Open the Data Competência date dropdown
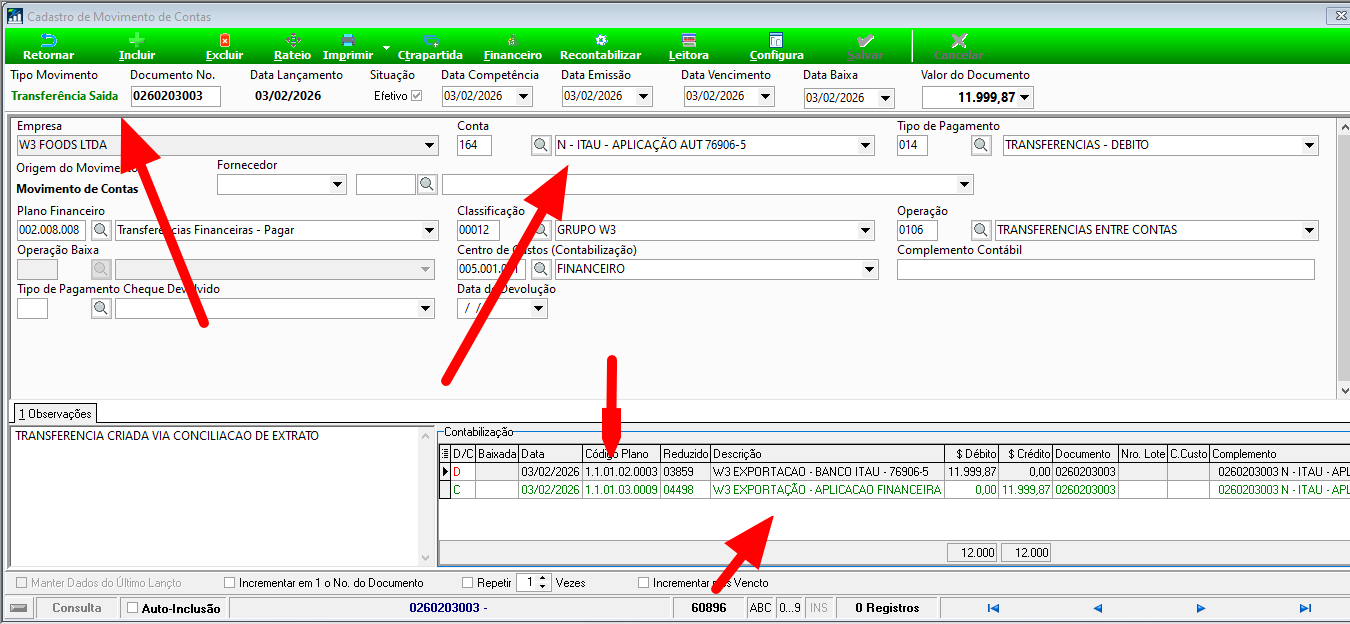Viewport: 1350px width, 624px height. tap(523, 97)
